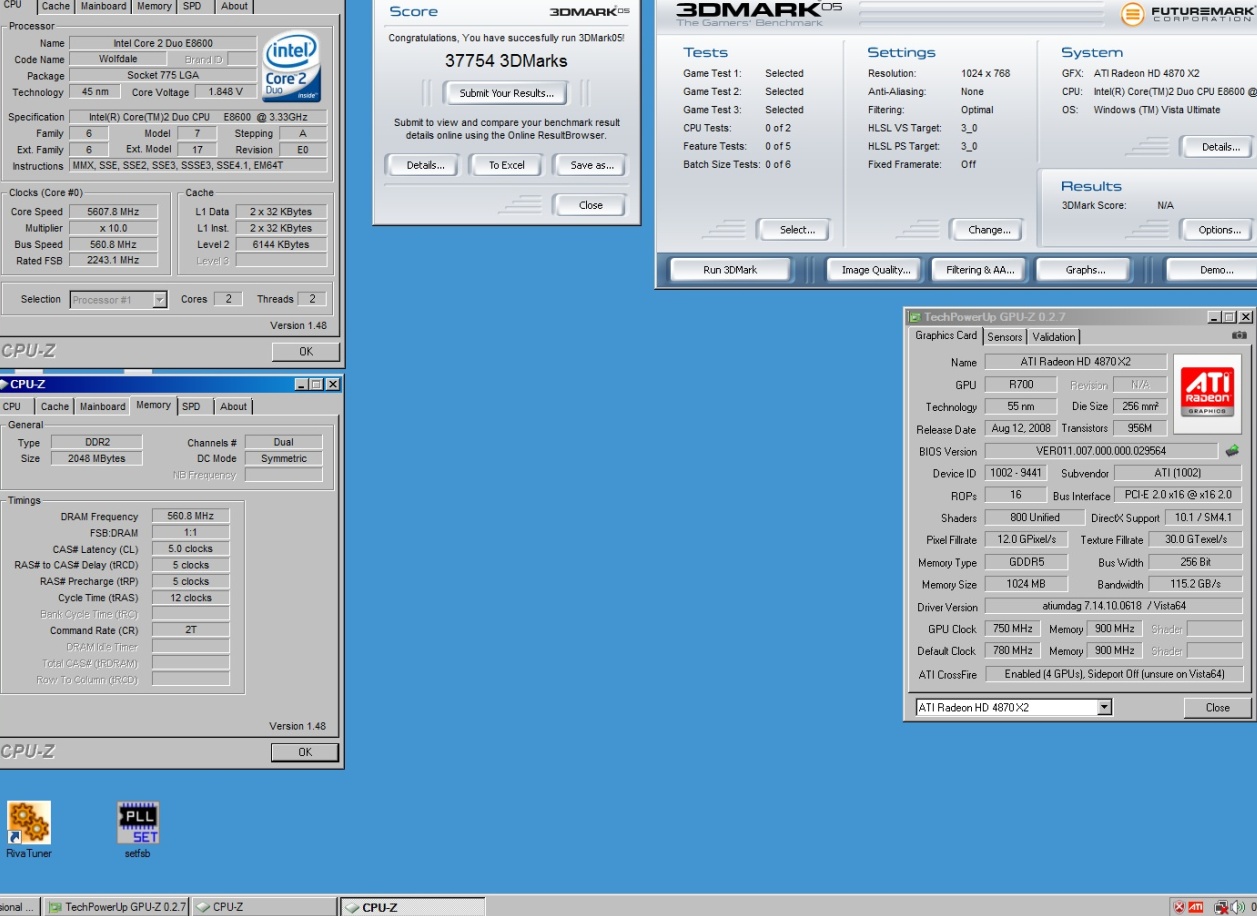Viewport: 1257px width, 916px height.
Task: Click Save as button in Score window
Action: click(592, 165)
